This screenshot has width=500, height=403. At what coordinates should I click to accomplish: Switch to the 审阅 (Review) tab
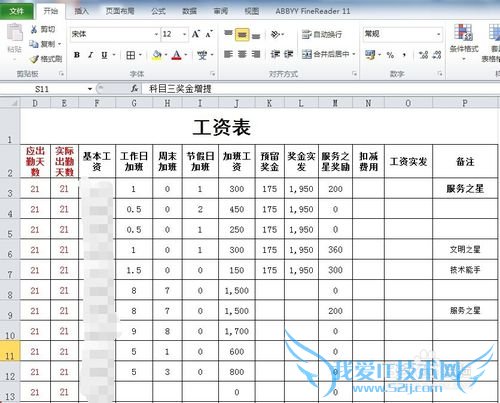(x=221, y=11)
